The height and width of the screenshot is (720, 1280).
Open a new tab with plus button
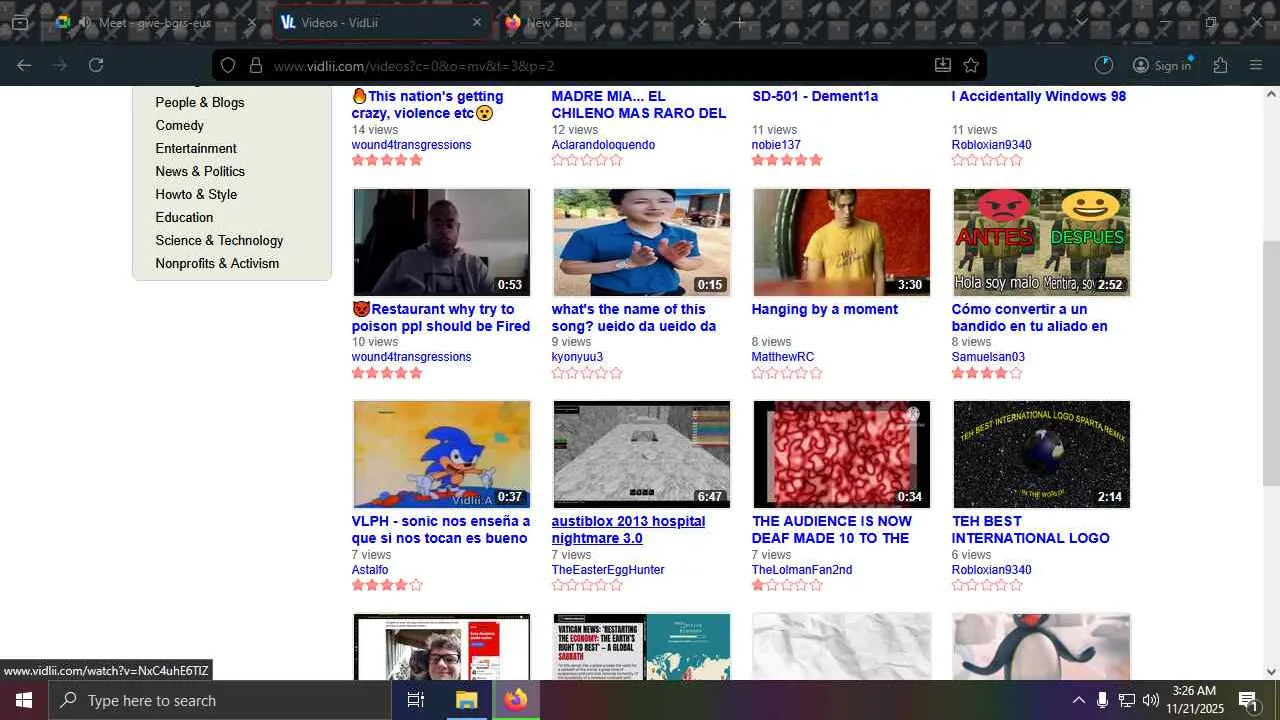click(x=740, y=22)
